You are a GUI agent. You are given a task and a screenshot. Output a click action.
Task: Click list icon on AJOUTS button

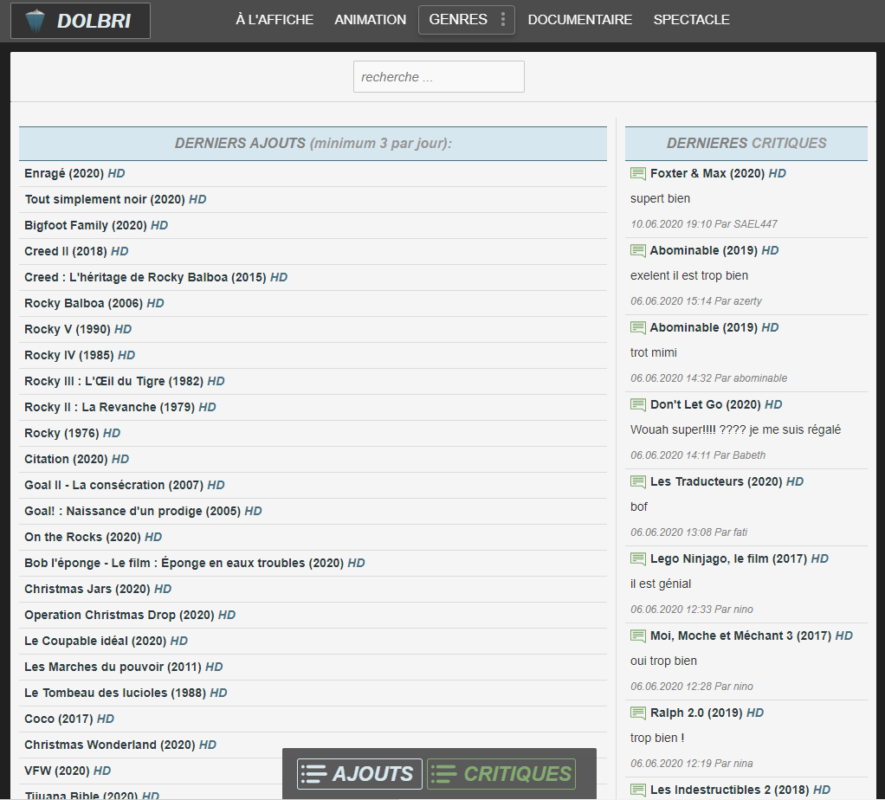coord(314,773)
